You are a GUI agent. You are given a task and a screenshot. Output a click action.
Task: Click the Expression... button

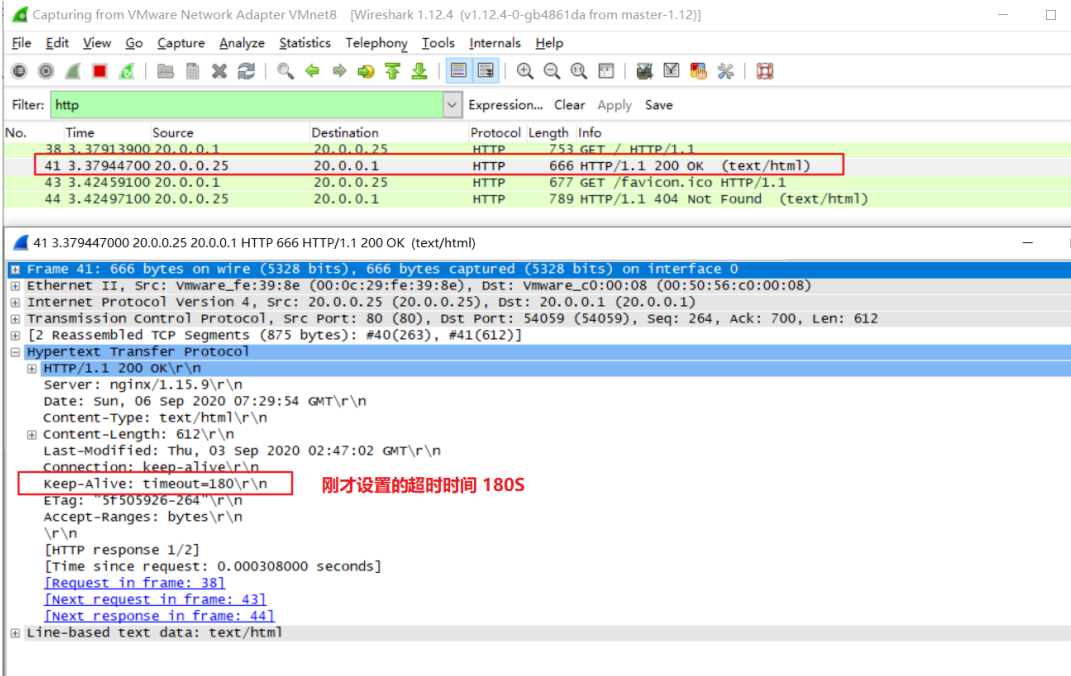(x=505, y=105)
